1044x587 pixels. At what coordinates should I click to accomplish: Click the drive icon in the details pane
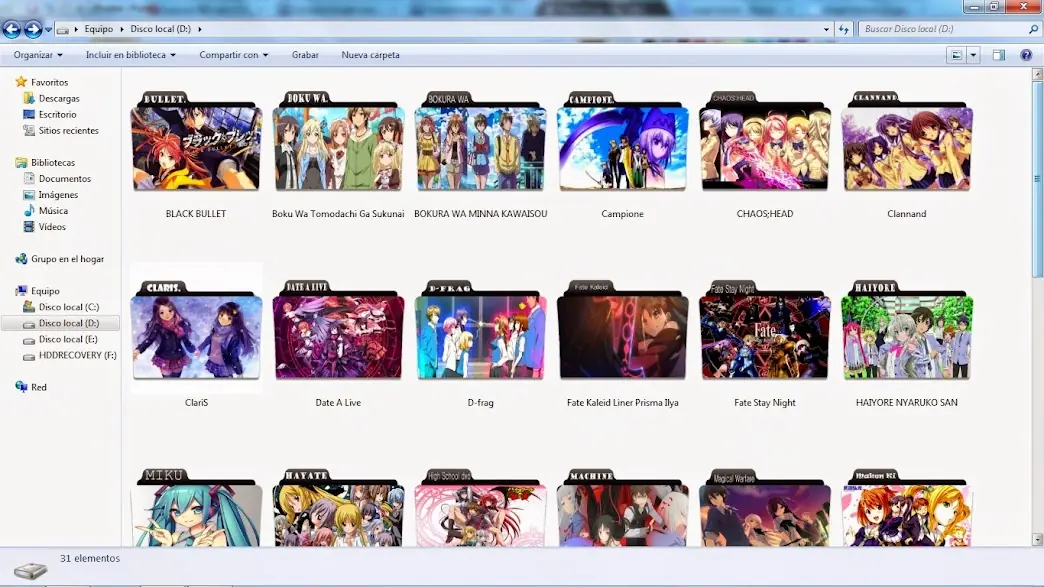[31, 570]
